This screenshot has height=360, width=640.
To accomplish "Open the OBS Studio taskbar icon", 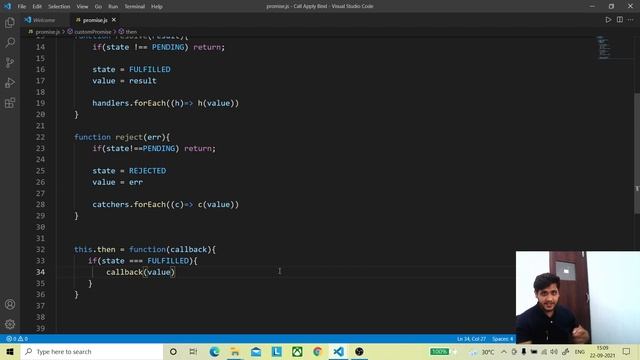I will coord(359,351).
